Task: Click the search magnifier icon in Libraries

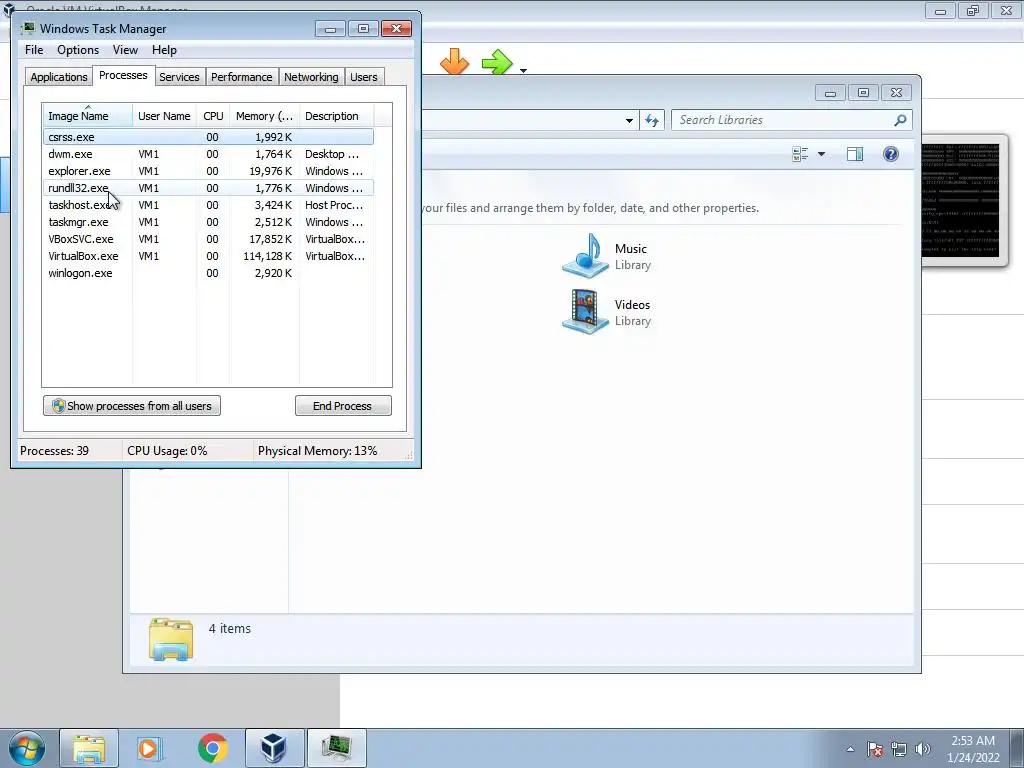Action: tap(901, 120)
